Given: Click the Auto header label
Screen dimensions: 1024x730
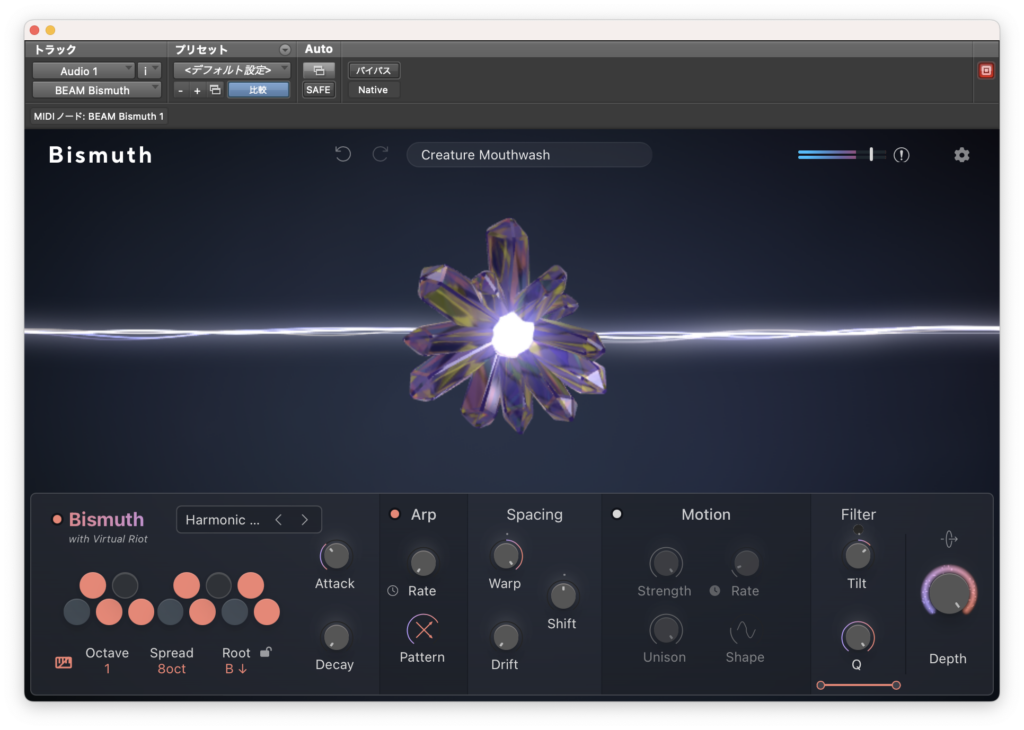Looking at the screenshot, I should tap(319, 49).
